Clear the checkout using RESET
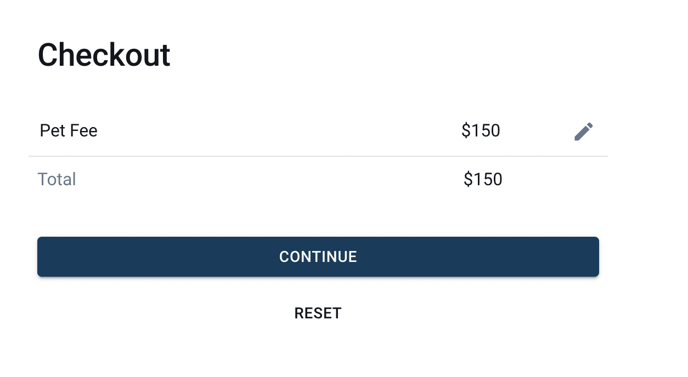This screenshot has height=377, width=688. (x=318, y=313)
